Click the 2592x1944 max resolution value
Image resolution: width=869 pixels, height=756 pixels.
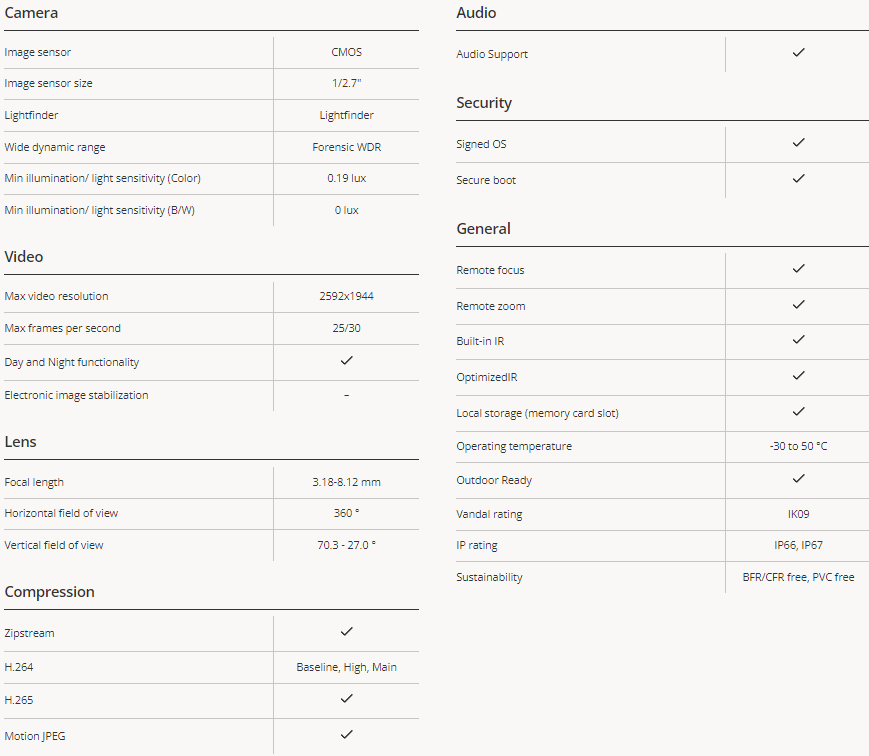click(346, 296)
